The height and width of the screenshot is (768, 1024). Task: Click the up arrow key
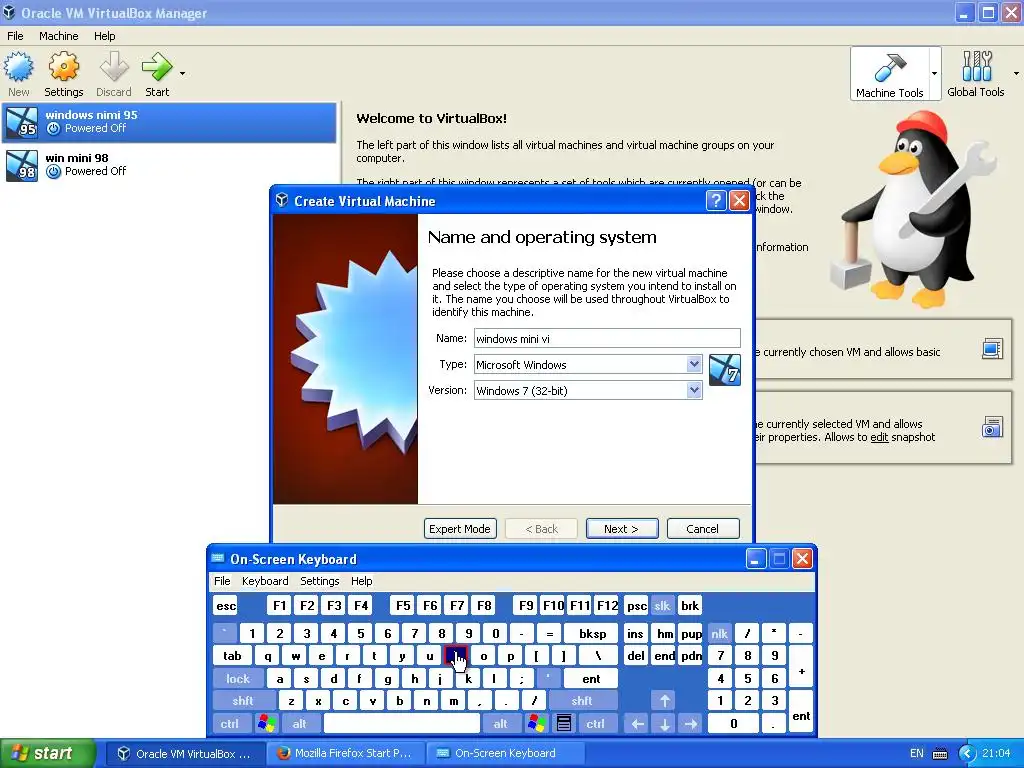pos(664,701)
